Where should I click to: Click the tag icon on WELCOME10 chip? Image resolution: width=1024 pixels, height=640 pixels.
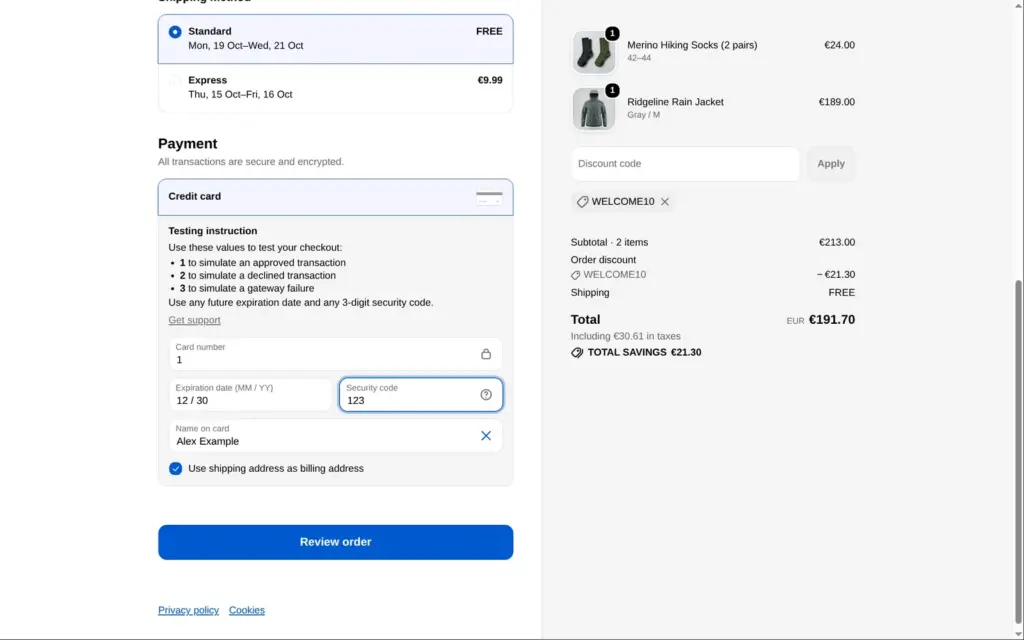coord(583,202)
